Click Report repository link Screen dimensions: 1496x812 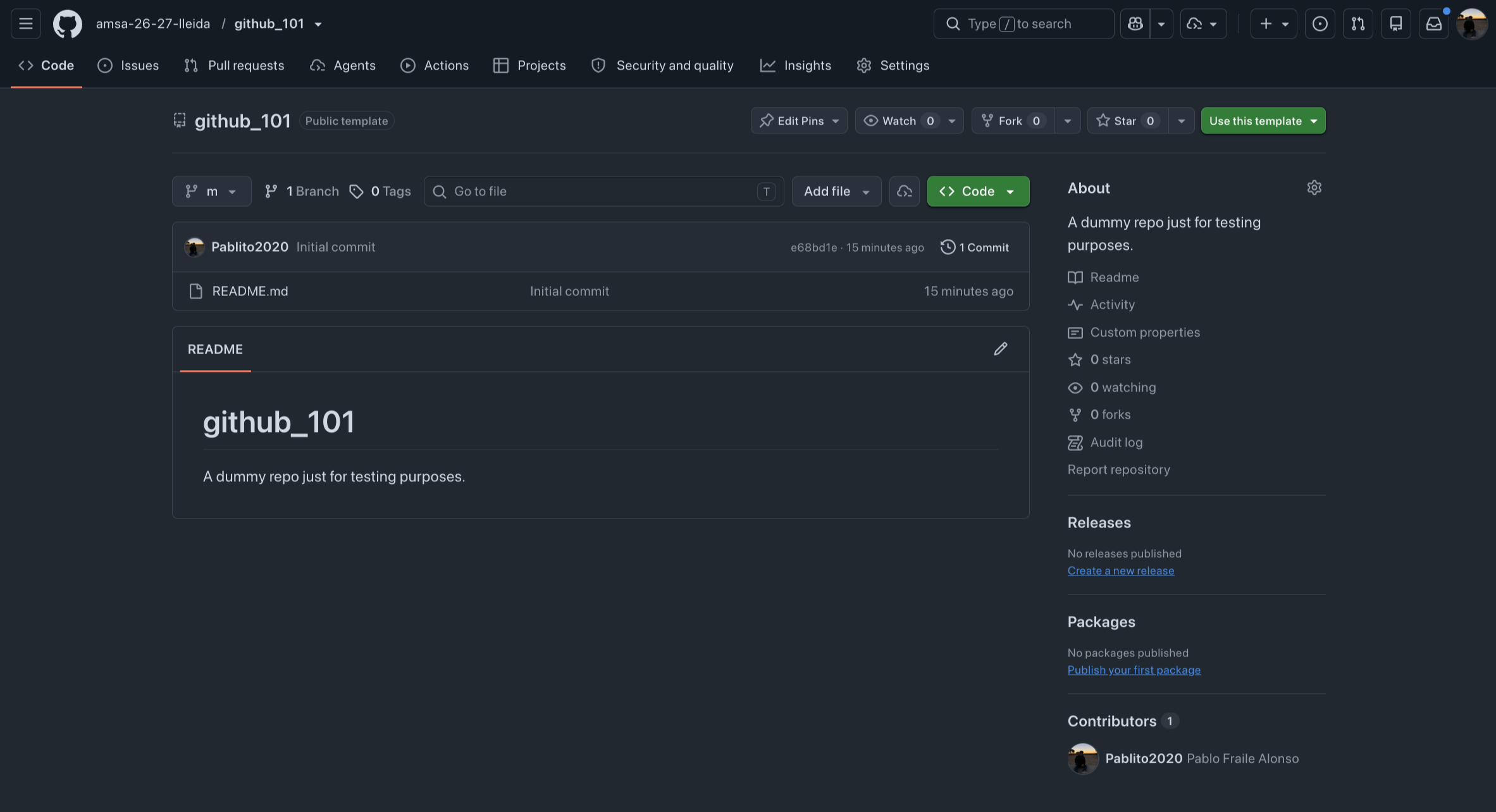click(x=1119, y=470)
